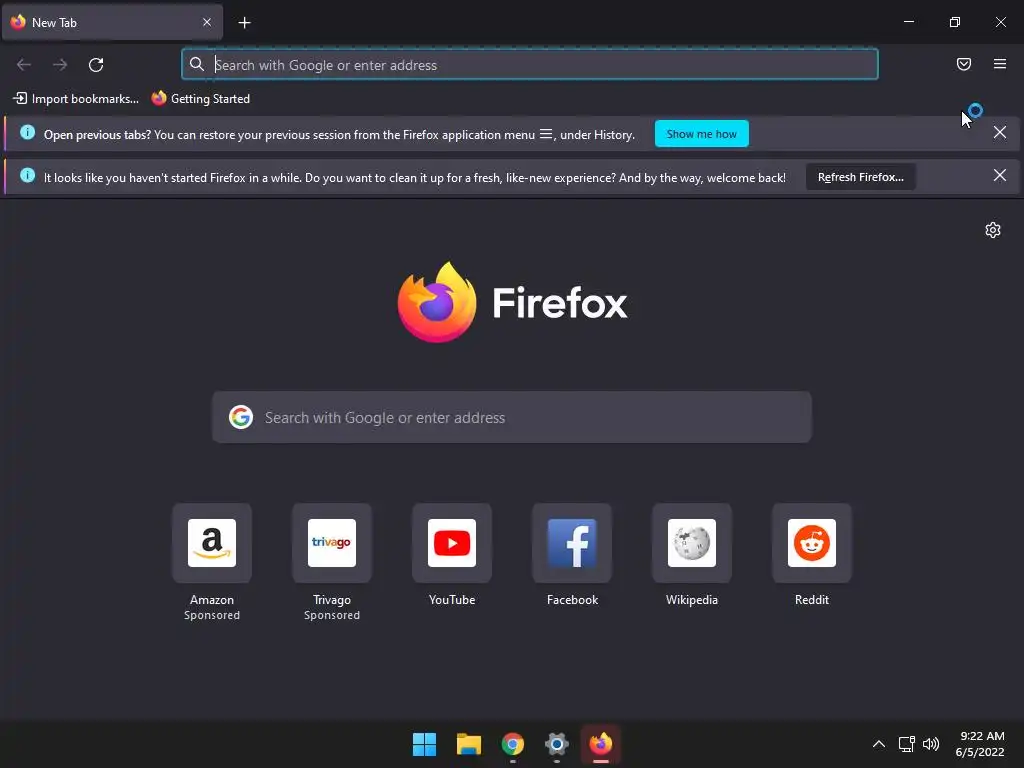1024x768 pixels.
Task: Minimize the Firefox window
Action: [x=909, y=22]
